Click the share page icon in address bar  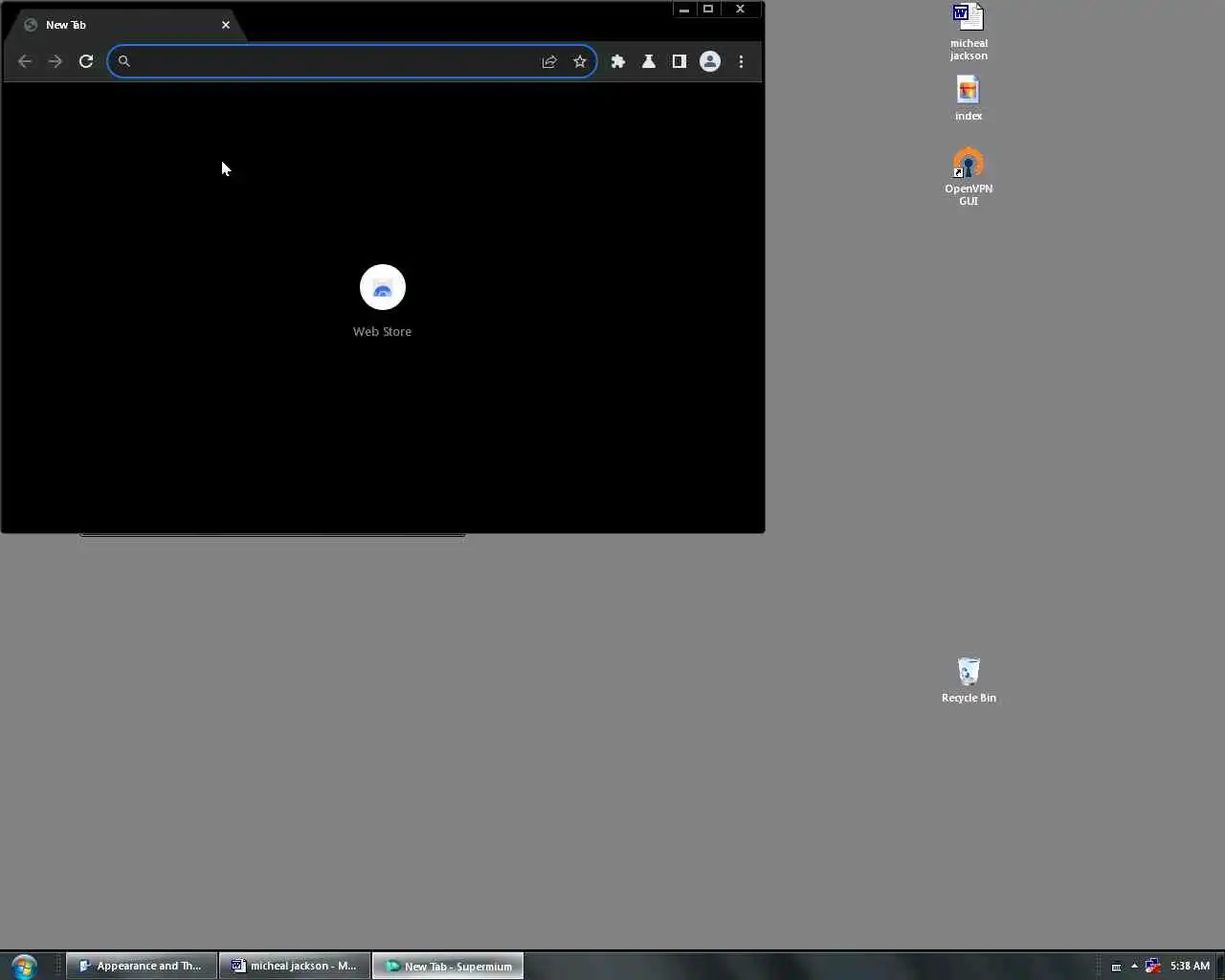pyautogui.click(x=549, y=61)
